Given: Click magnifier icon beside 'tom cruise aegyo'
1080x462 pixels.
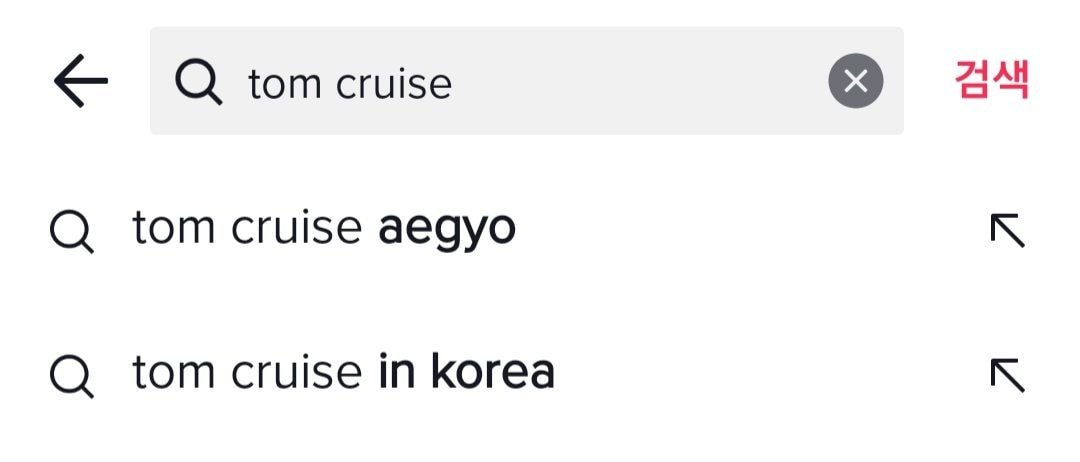Looking at the screenshot, I should [71, 231].
